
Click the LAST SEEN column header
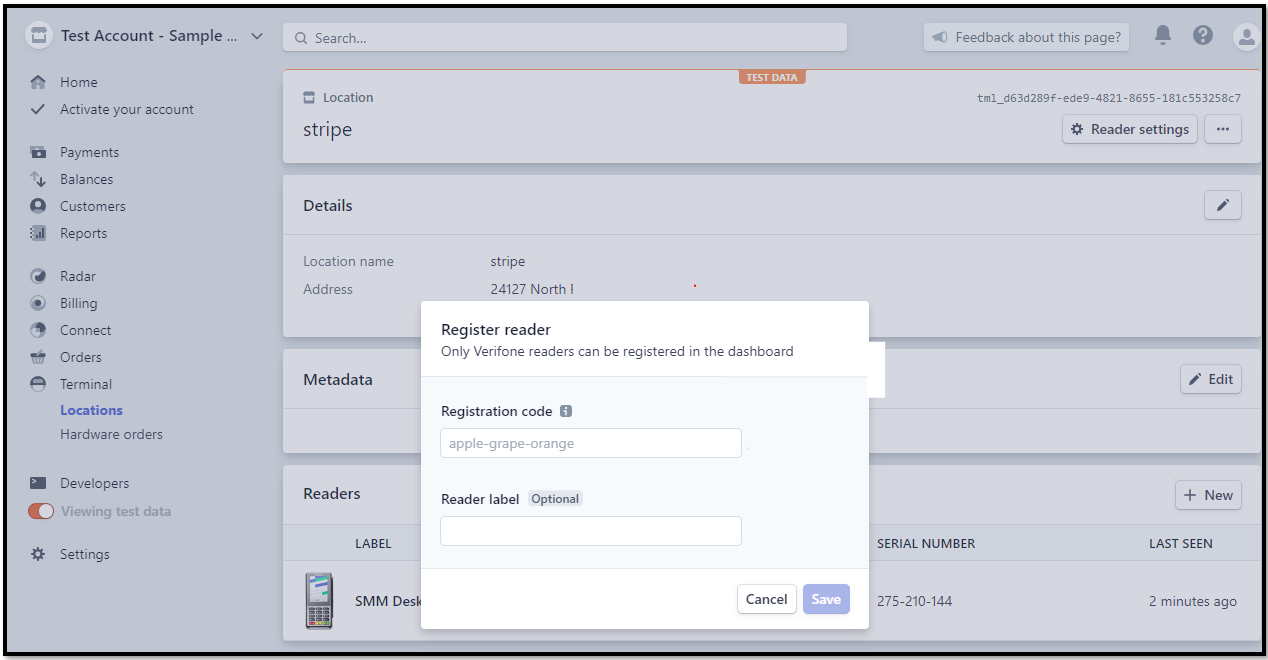click(1181, 544)
